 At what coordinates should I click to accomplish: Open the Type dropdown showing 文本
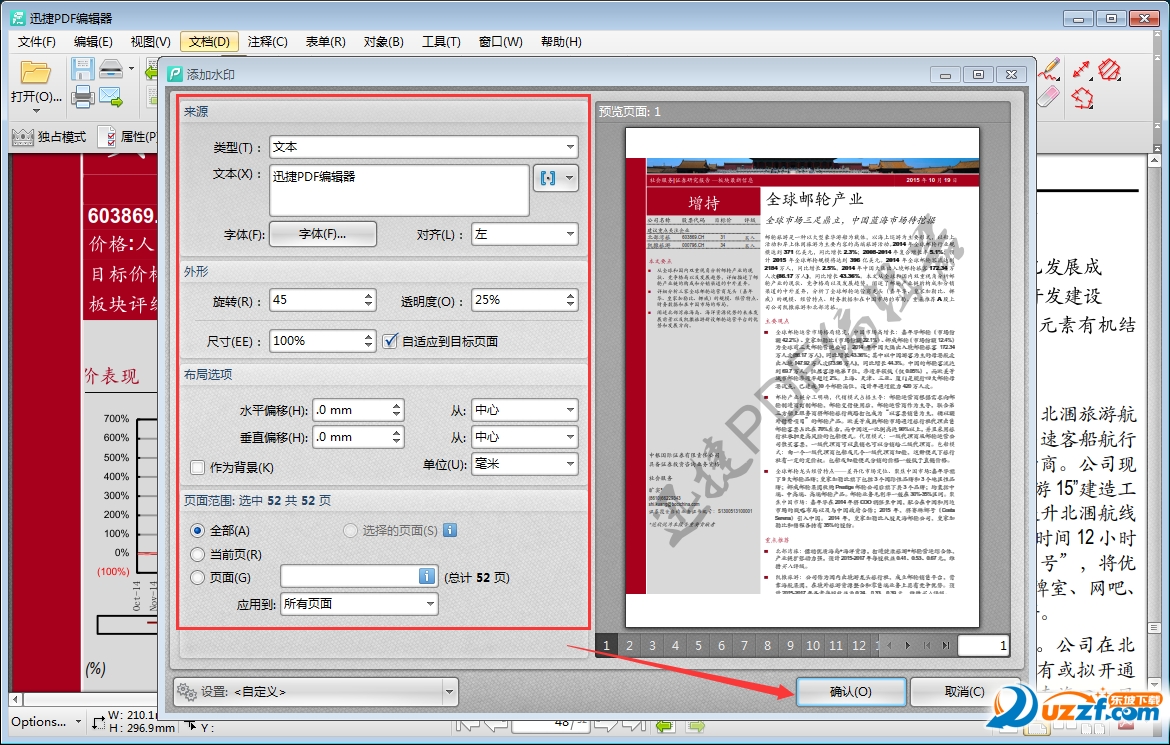click(x=424, y=147)
